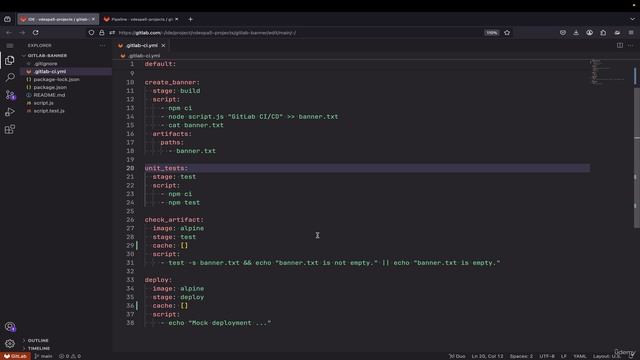Open the Extensions view

(x=10, y=129)
